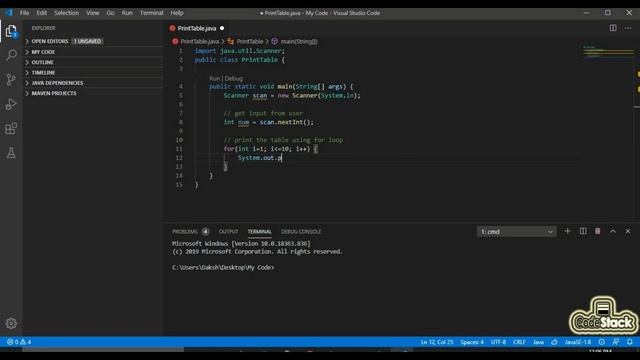This screenshot has width=640, height=360.
Task: Click the thumbs-up Java status icon
Action: (x=554, y=342)
